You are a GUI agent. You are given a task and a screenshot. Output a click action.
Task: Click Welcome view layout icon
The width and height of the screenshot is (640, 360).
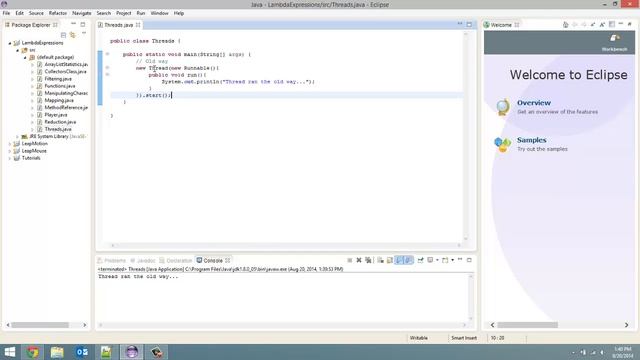[612, 24]
